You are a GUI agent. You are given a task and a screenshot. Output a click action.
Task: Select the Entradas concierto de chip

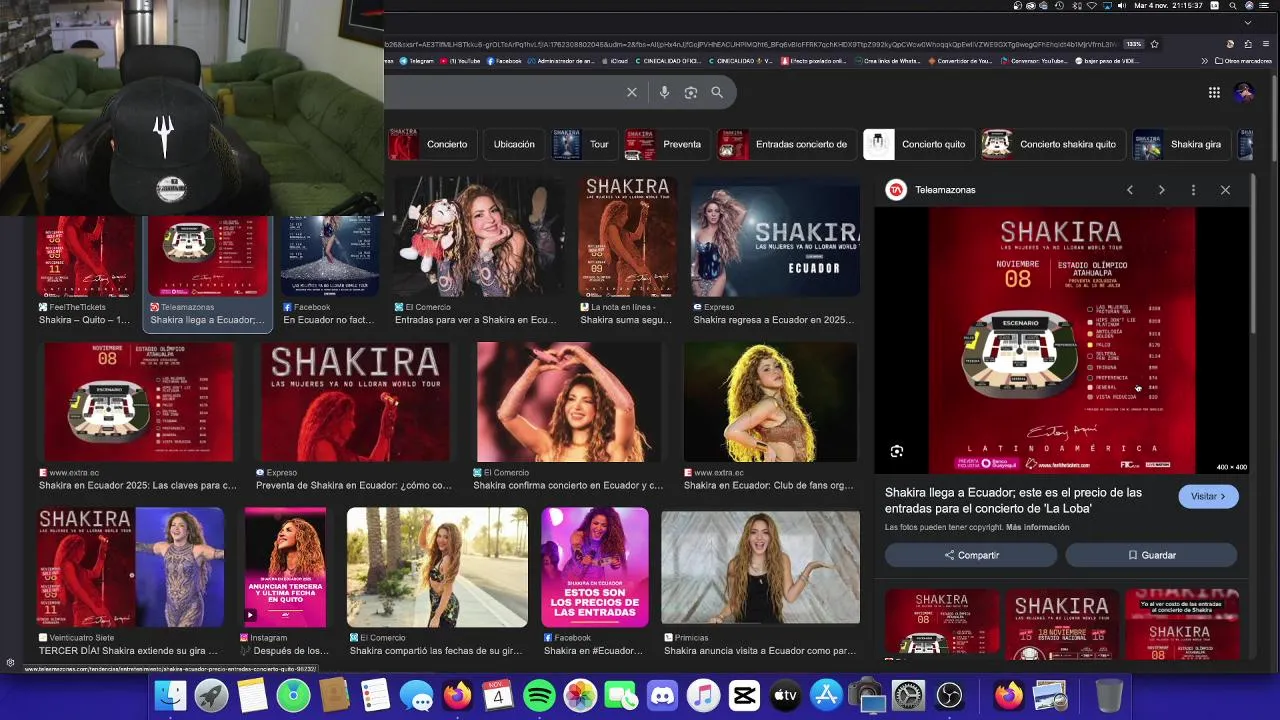point(786,144)
